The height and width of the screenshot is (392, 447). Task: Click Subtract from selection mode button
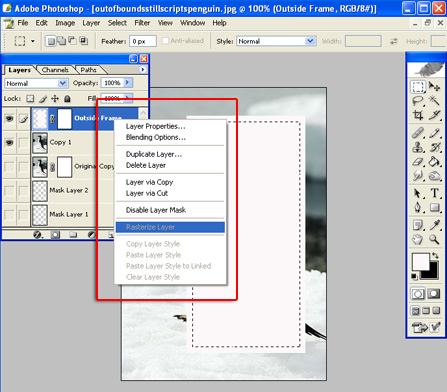tap(72, 41)
